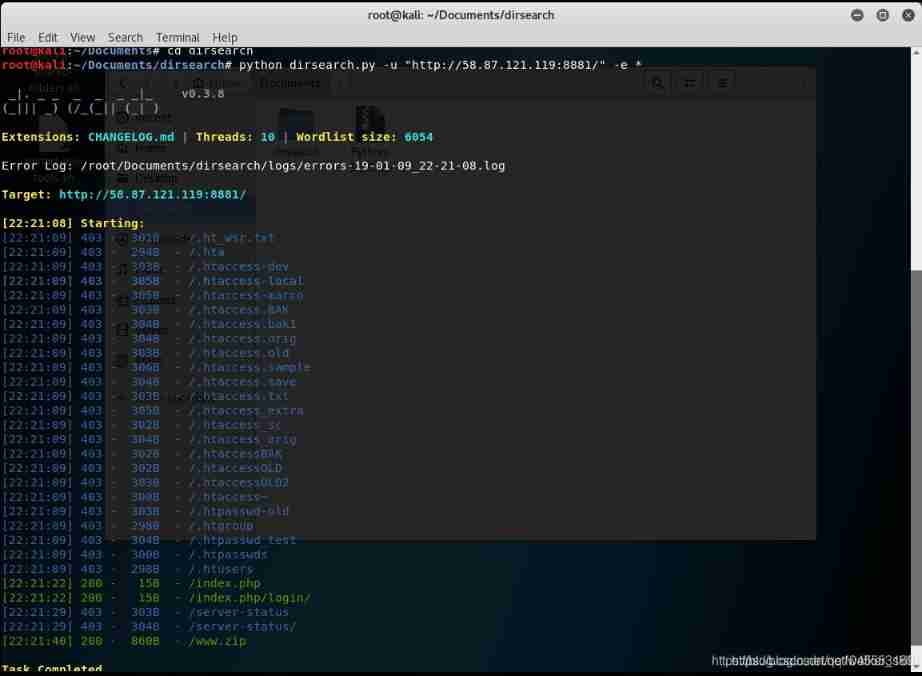The height and width of the screenshot is (676, 922).
Task: Minimize the terminal window
Action: point(858,15)
